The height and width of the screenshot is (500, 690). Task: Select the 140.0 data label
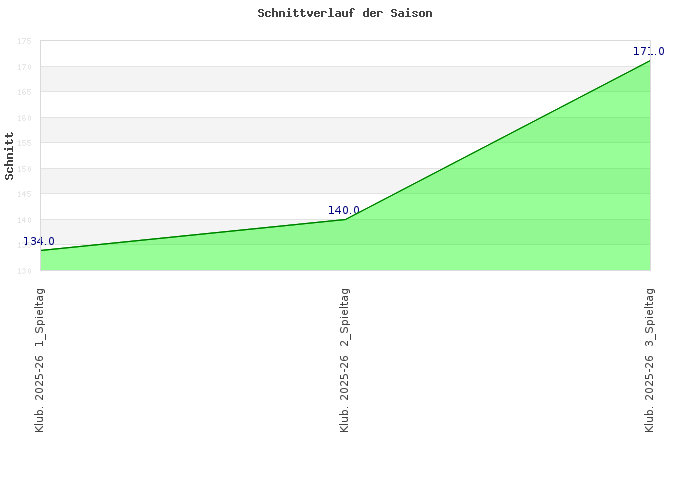click(x=343, y=210)
